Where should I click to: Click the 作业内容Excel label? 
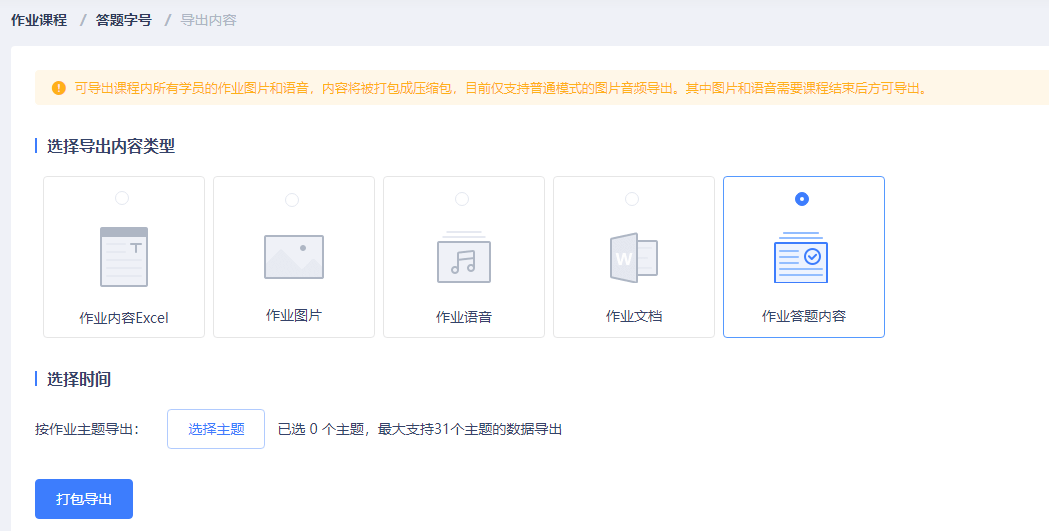point(124,318)
